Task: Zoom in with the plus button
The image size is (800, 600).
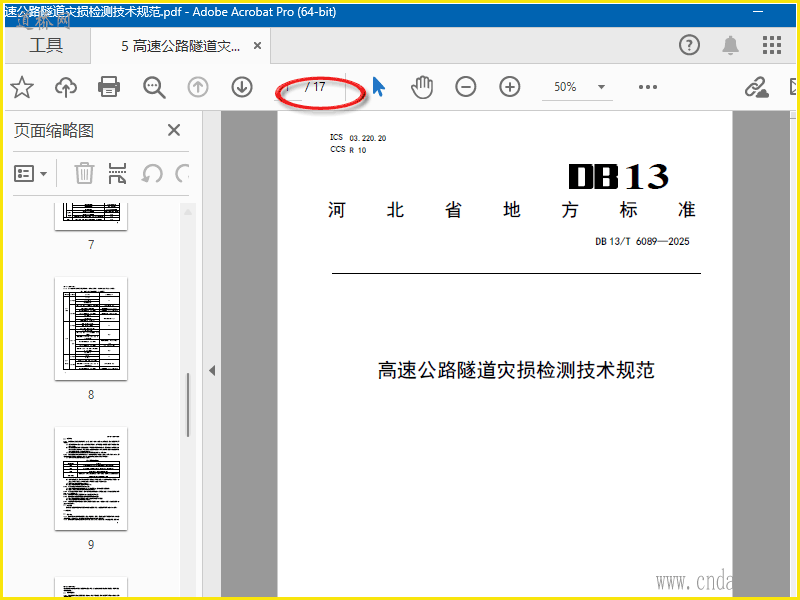Action: pos(510,87)
